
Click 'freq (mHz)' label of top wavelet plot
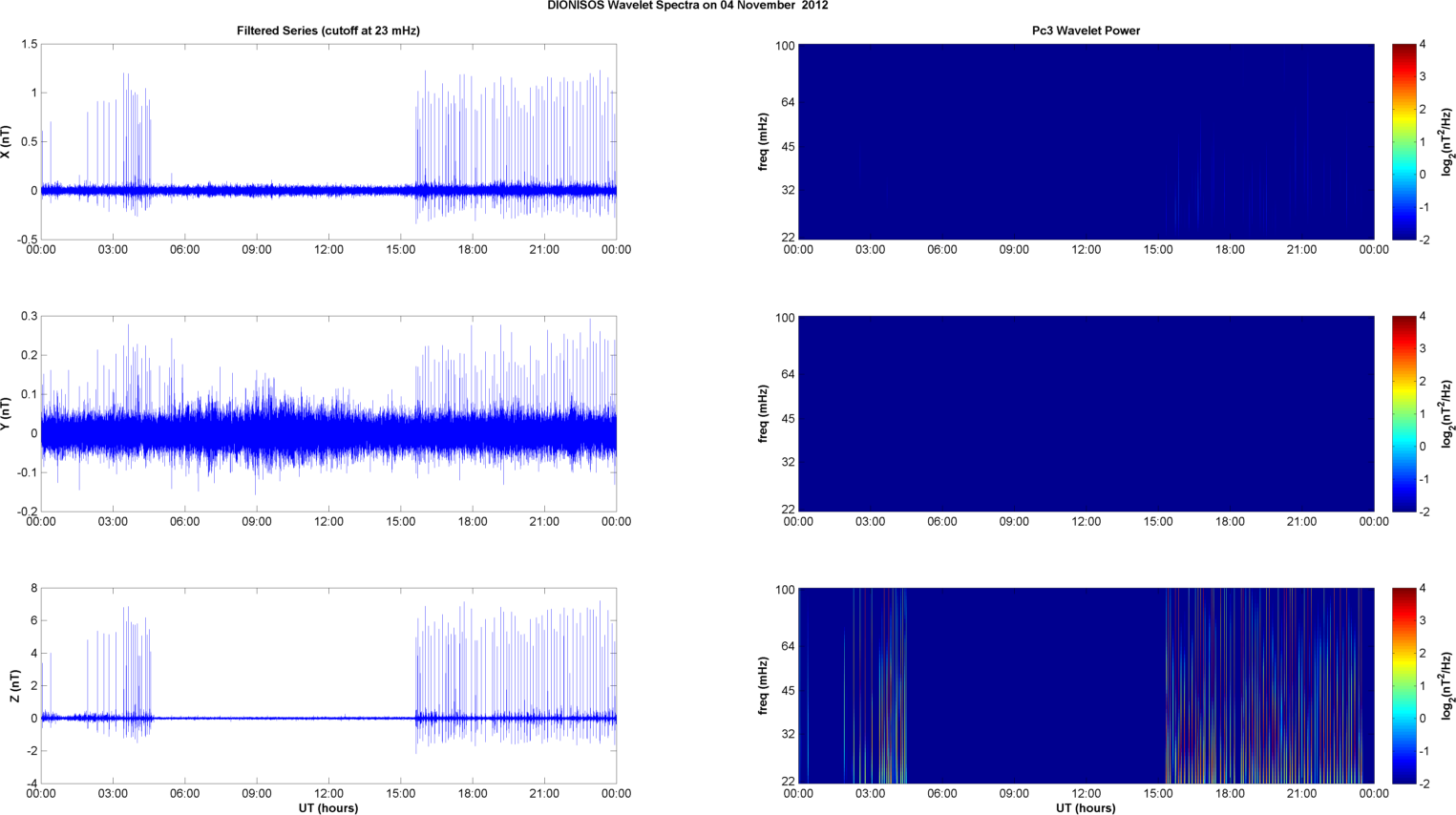point(763,141)
